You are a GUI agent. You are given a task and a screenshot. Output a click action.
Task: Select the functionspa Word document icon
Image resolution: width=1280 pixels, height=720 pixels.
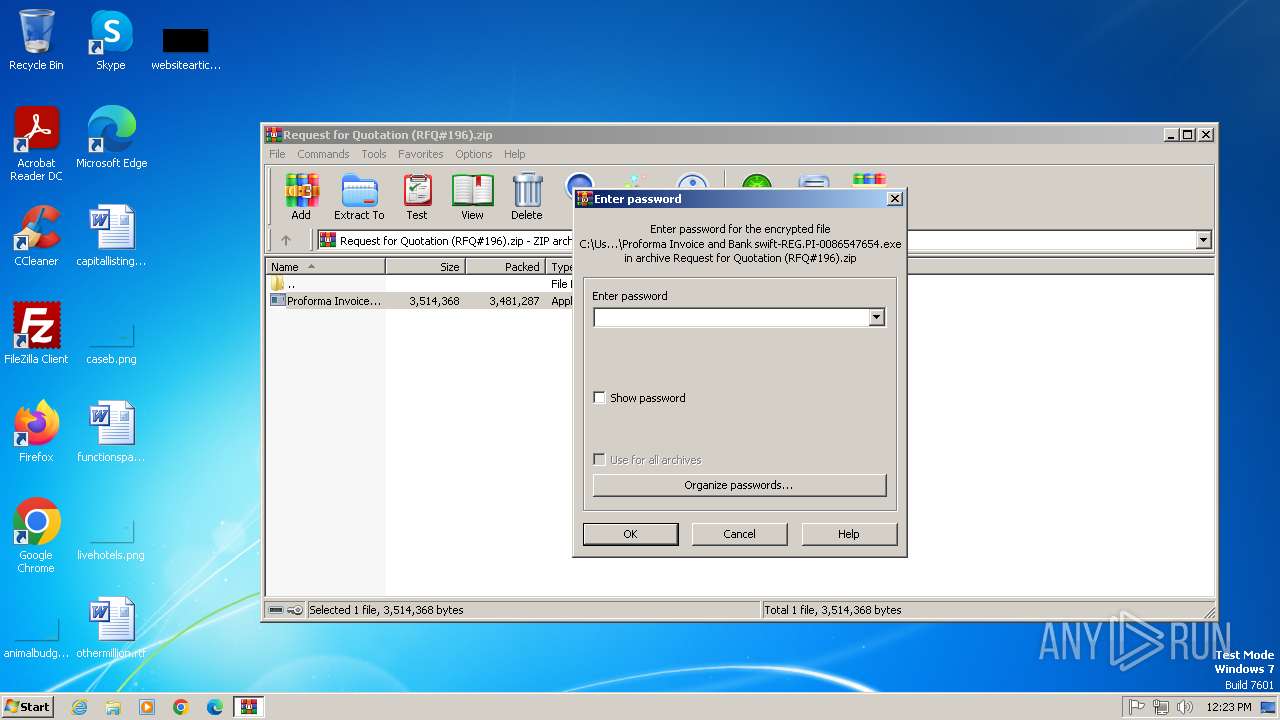pyautogui.click(x=111, y=431)
